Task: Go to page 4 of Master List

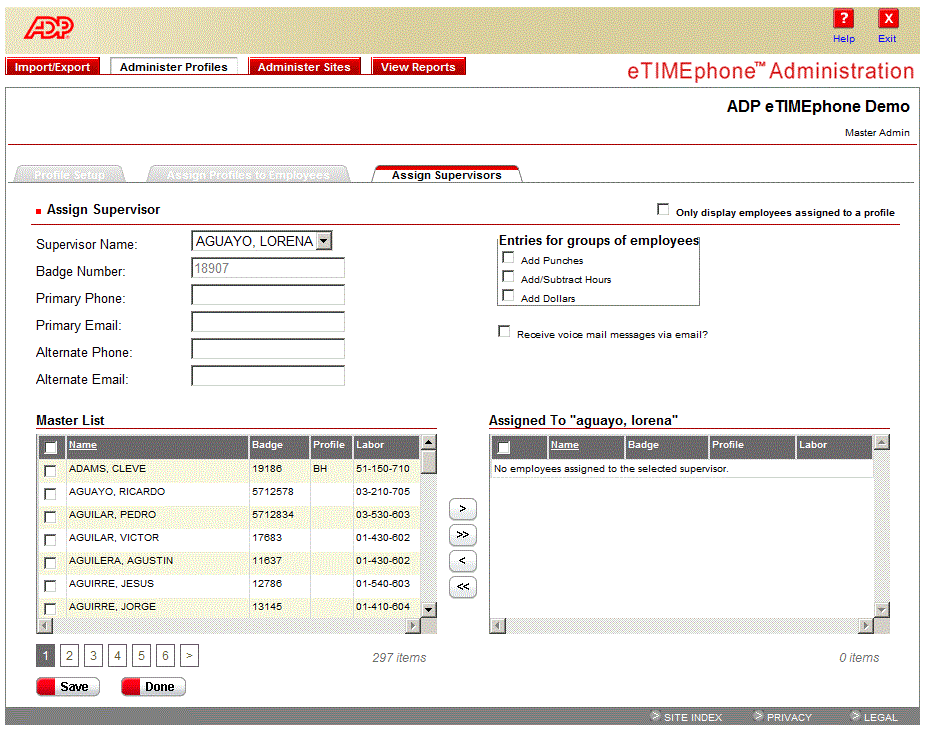Action: point(118,655)
